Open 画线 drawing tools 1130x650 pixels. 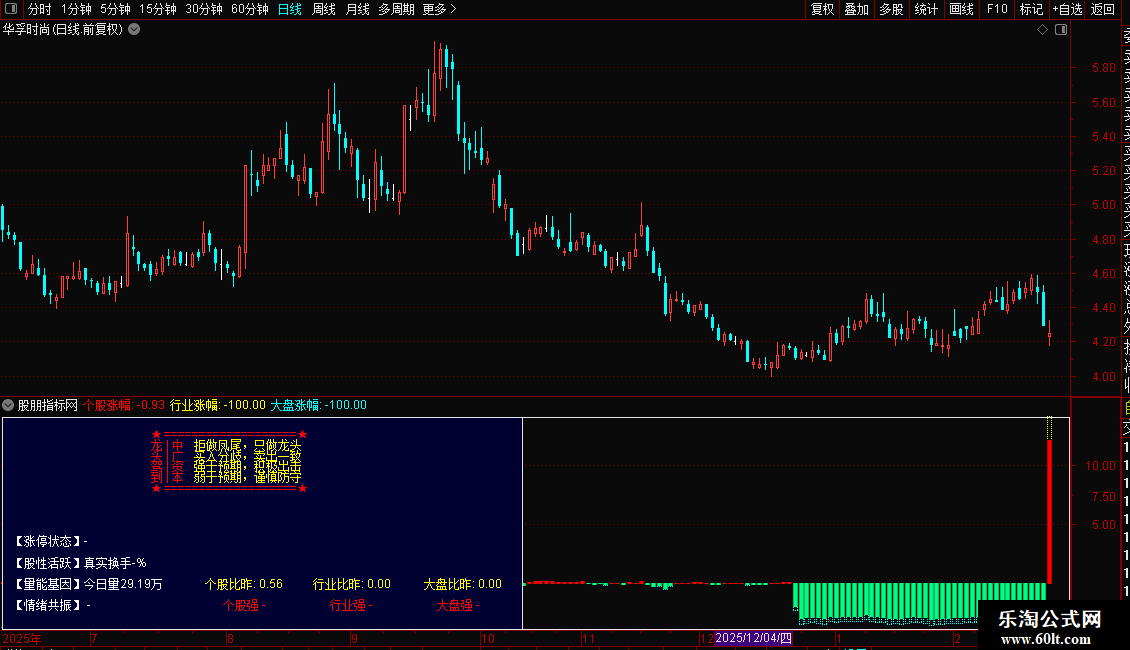[961, 9]
